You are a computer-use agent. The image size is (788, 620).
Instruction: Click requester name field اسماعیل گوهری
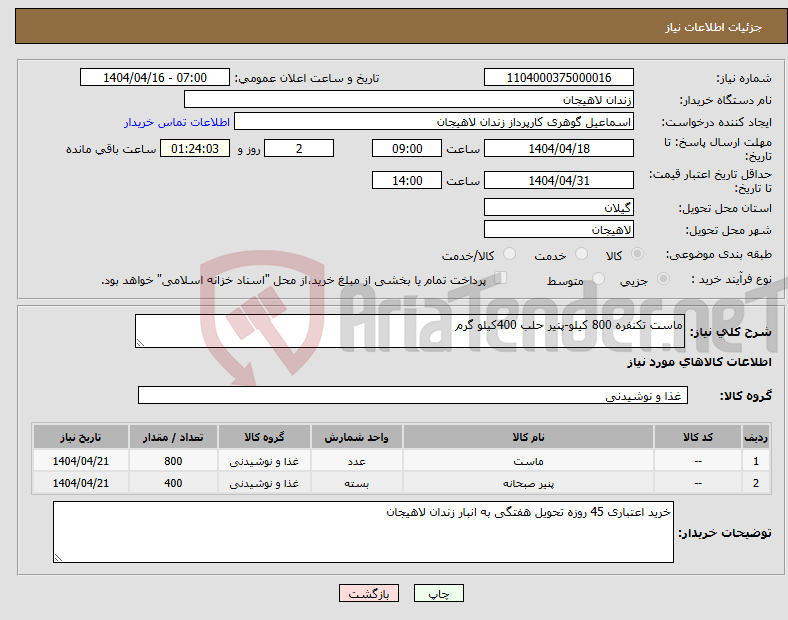[434, 122]
